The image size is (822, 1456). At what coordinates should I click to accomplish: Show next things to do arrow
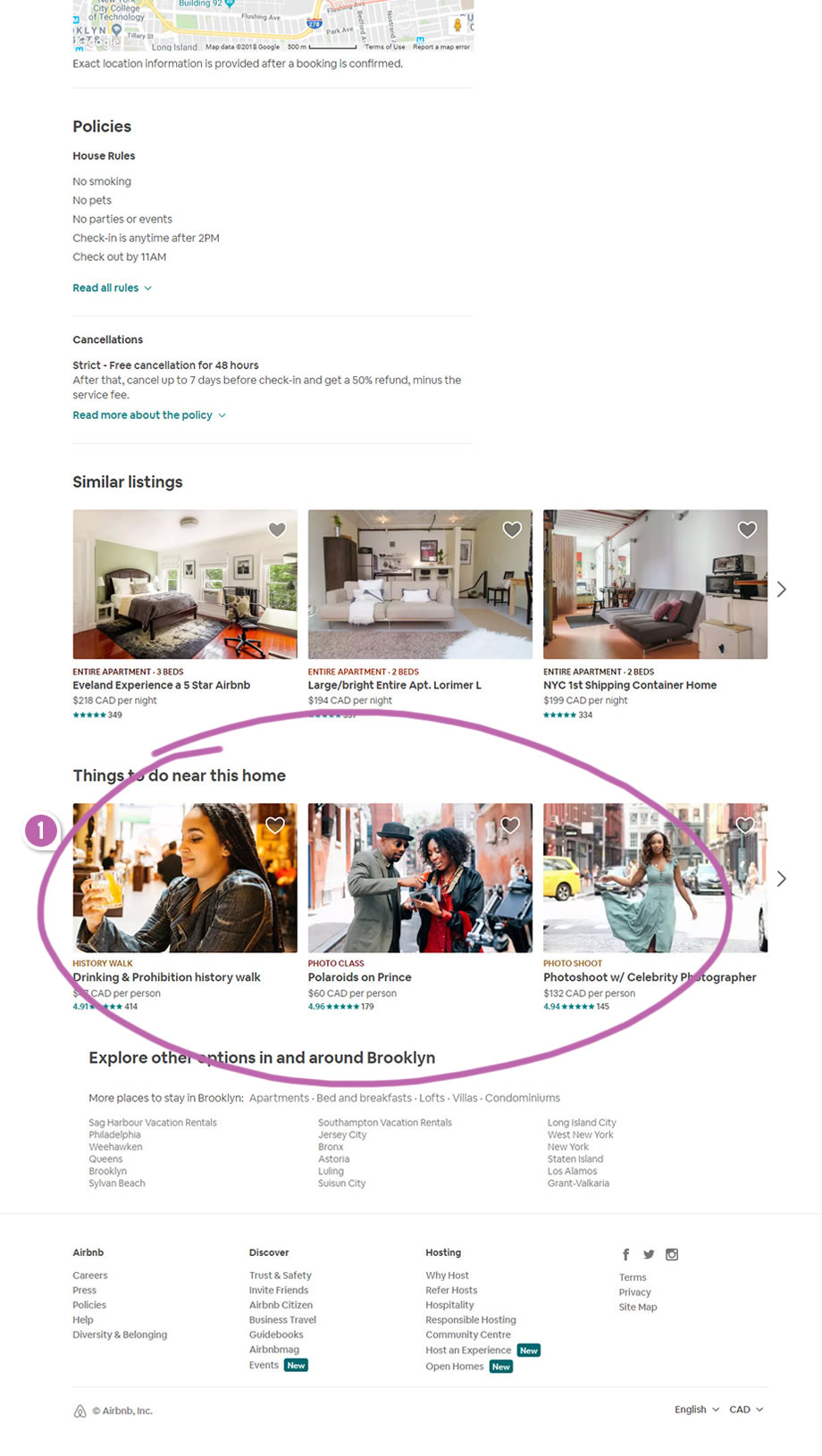click(782, 878)
